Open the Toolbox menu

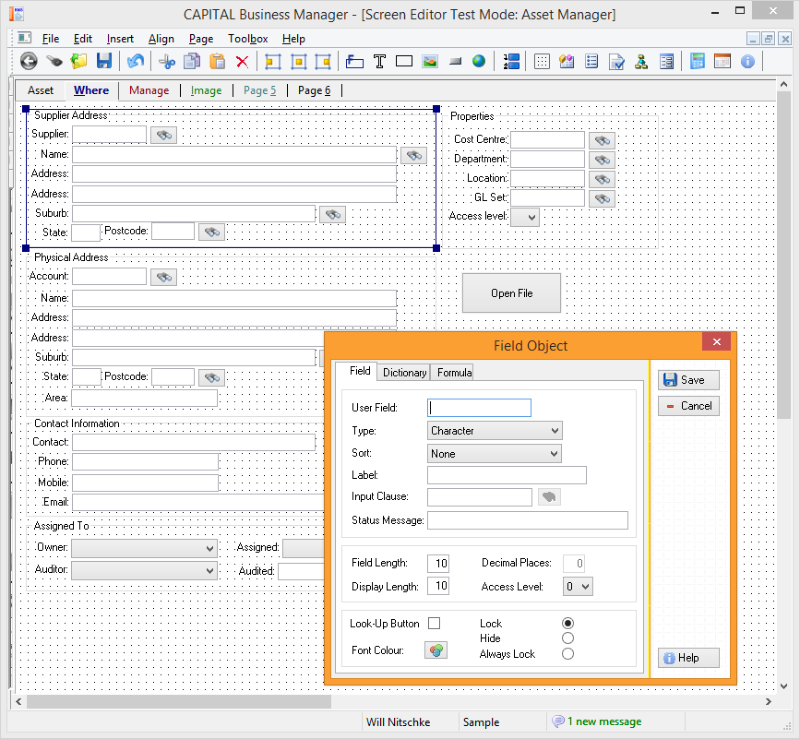pyautogui.click(x=248, y=39)
